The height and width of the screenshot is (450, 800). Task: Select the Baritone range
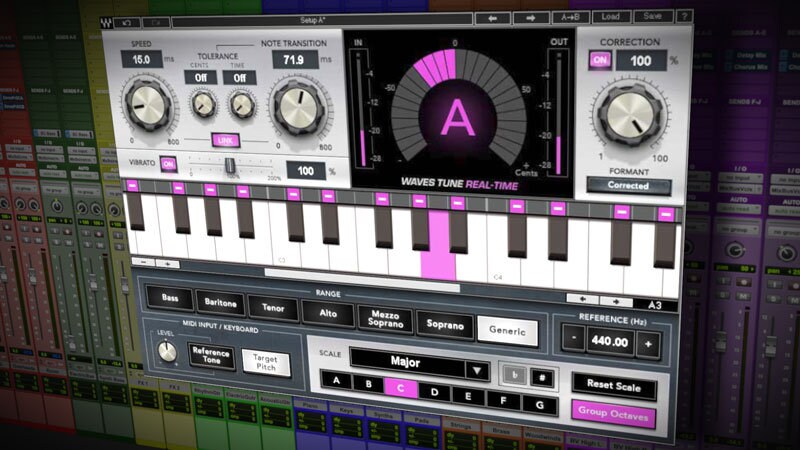pos(220,303)
